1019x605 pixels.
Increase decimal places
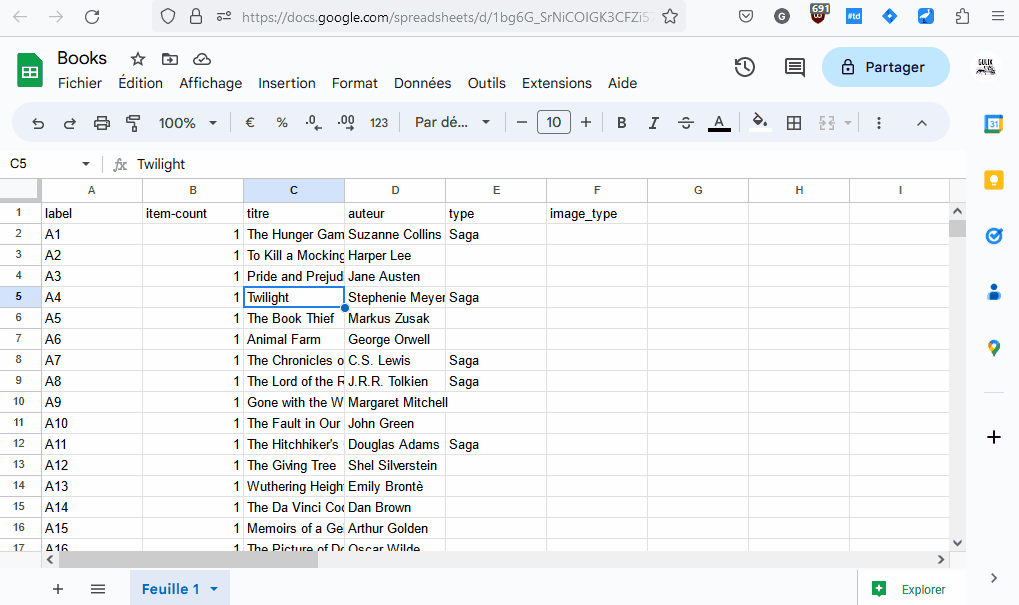(x=346, y=123)
